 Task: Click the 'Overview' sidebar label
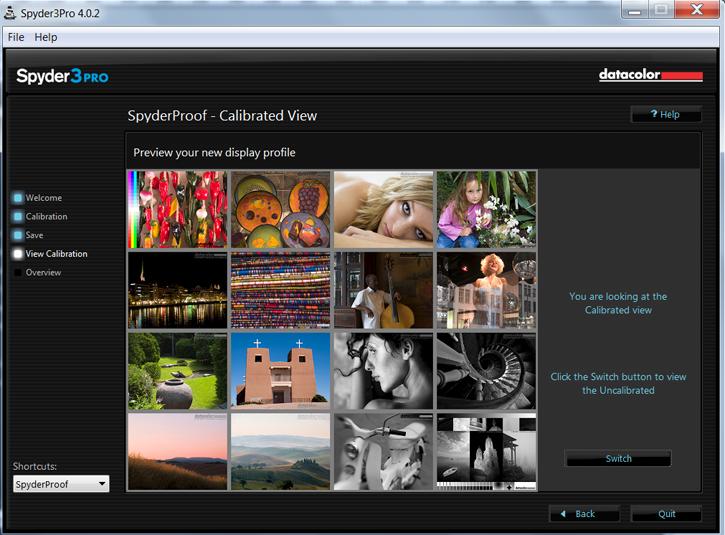coord(43,272)
